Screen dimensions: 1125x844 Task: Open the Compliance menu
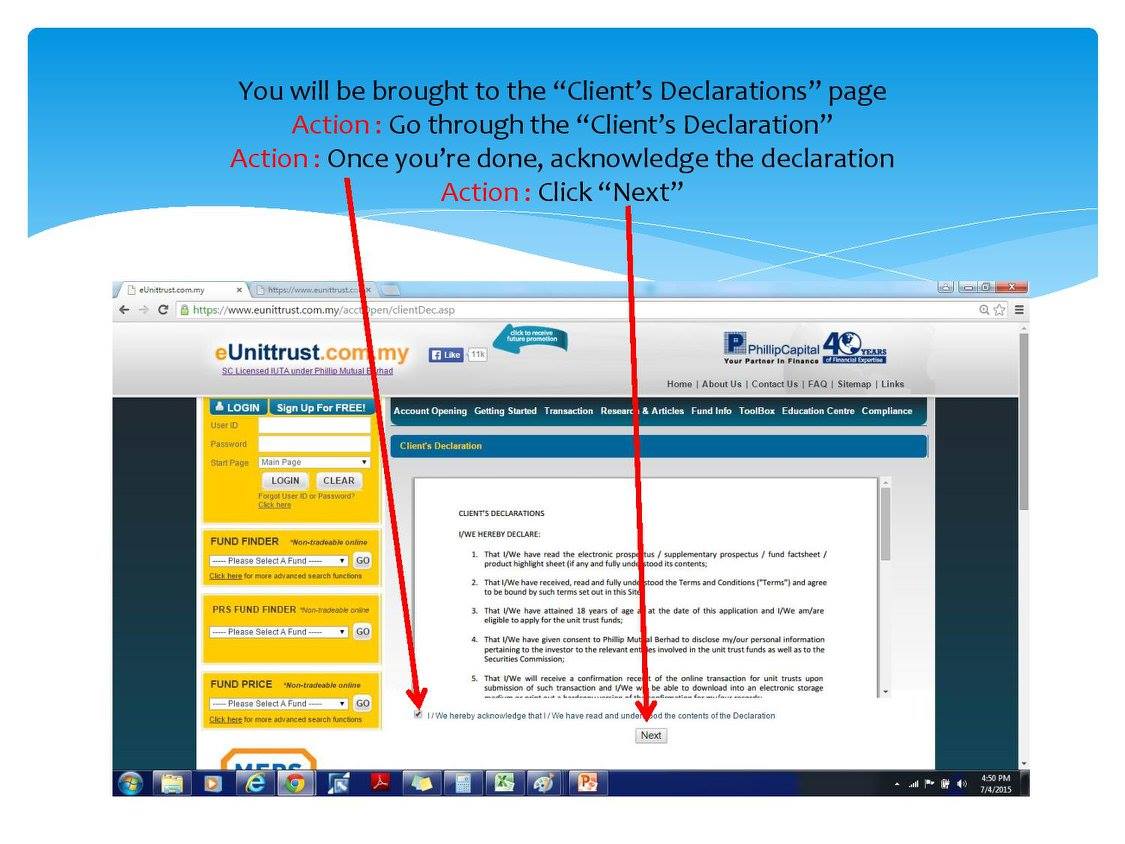(887, 411)
